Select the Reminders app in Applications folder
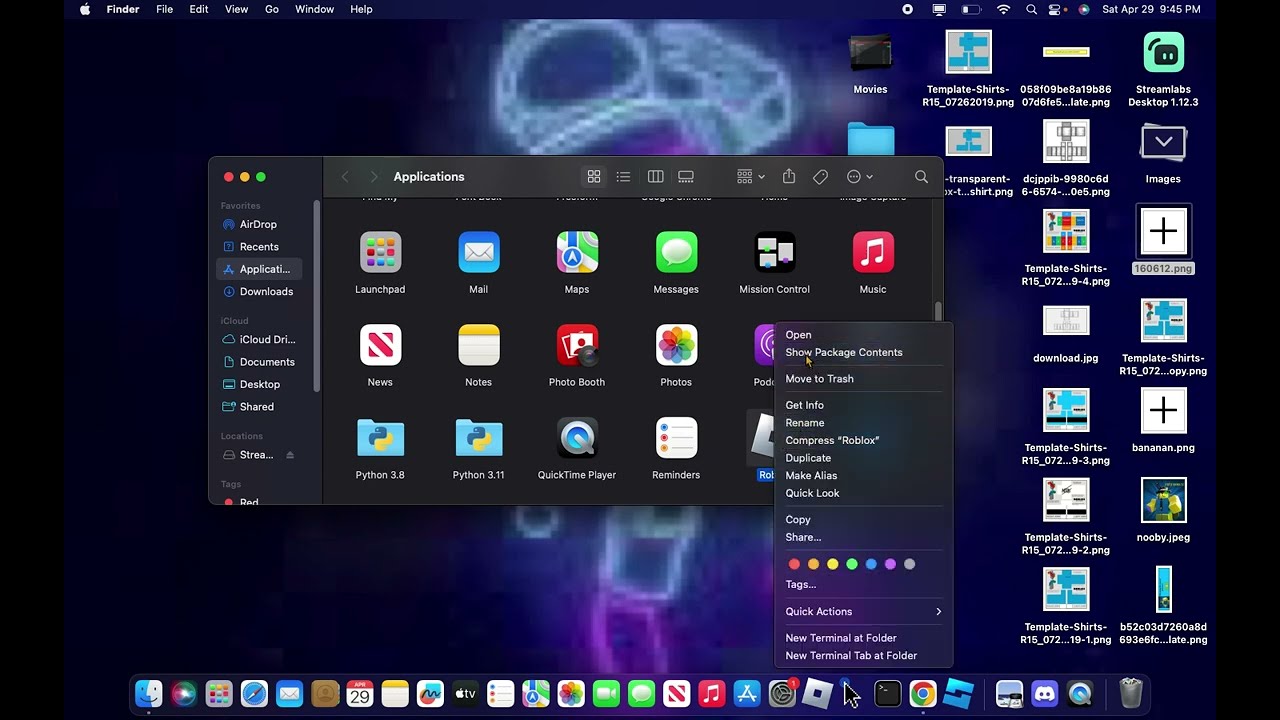This screenshot has width=1280, height=720. 676,439
